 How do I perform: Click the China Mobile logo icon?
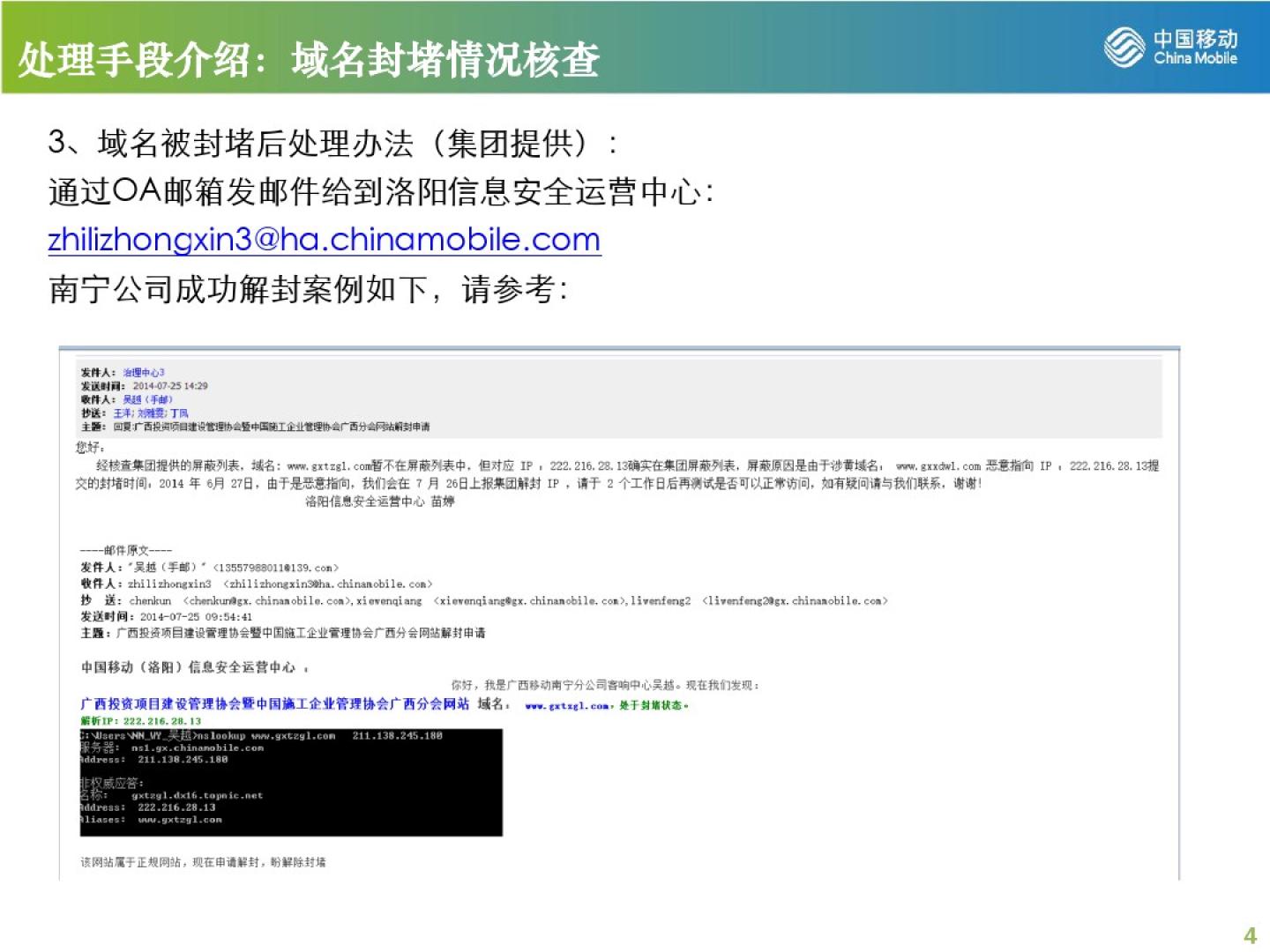pyautogui.click(x=1124, y=46)
